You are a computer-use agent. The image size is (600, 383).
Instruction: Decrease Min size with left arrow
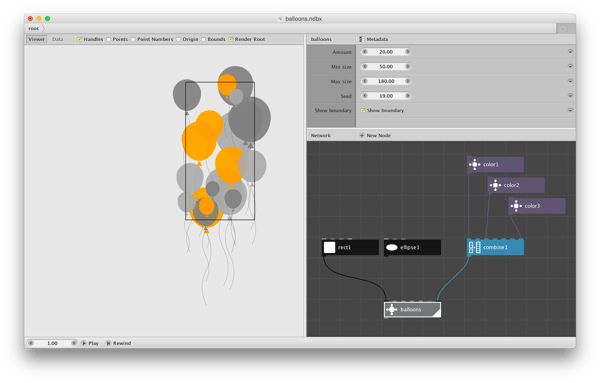point(365,67)
